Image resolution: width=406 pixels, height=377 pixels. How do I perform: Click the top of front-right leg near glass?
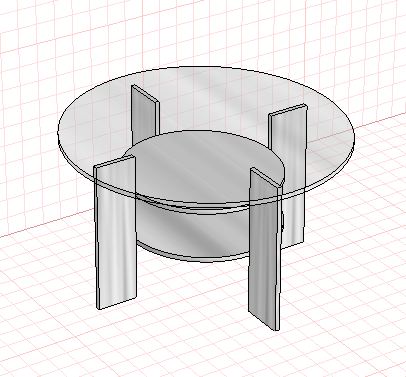pyautogui.click(x=265, y=176)
